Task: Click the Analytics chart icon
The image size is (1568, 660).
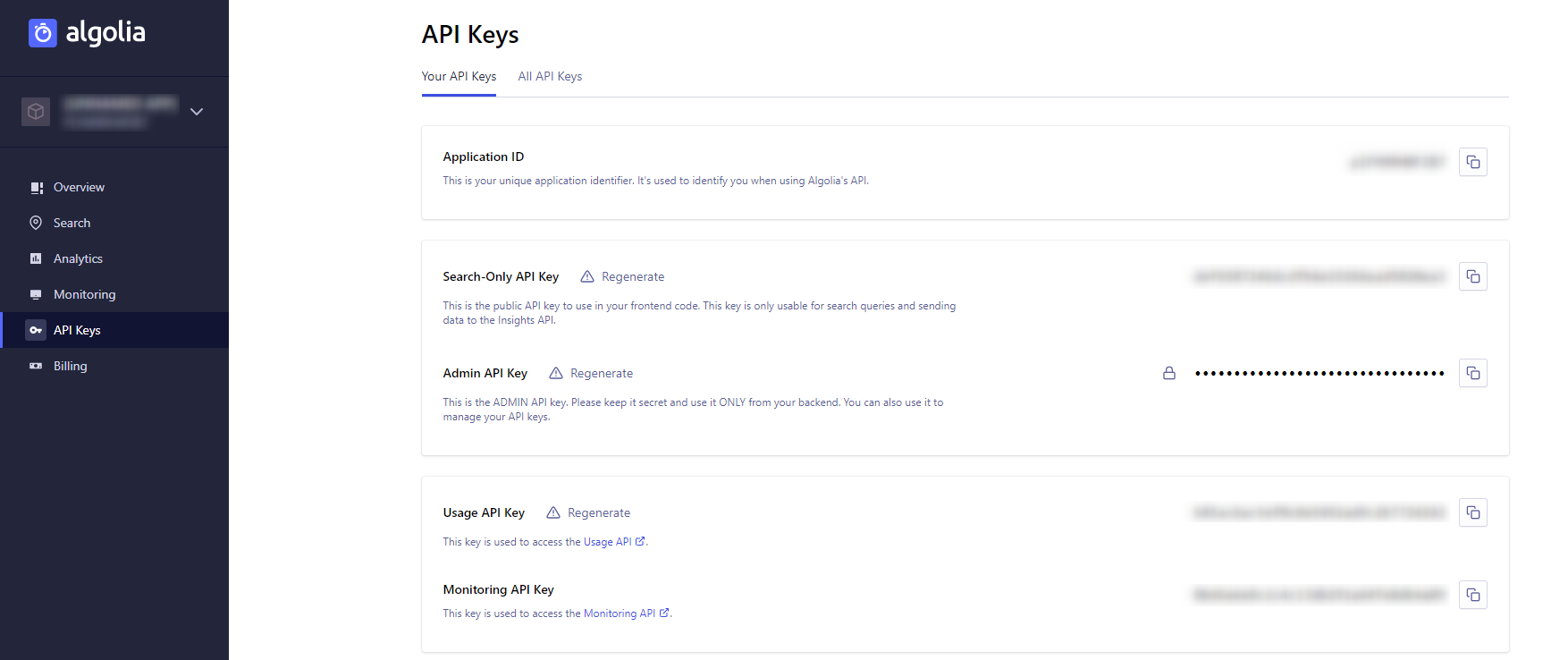Action: click(36, 258)
